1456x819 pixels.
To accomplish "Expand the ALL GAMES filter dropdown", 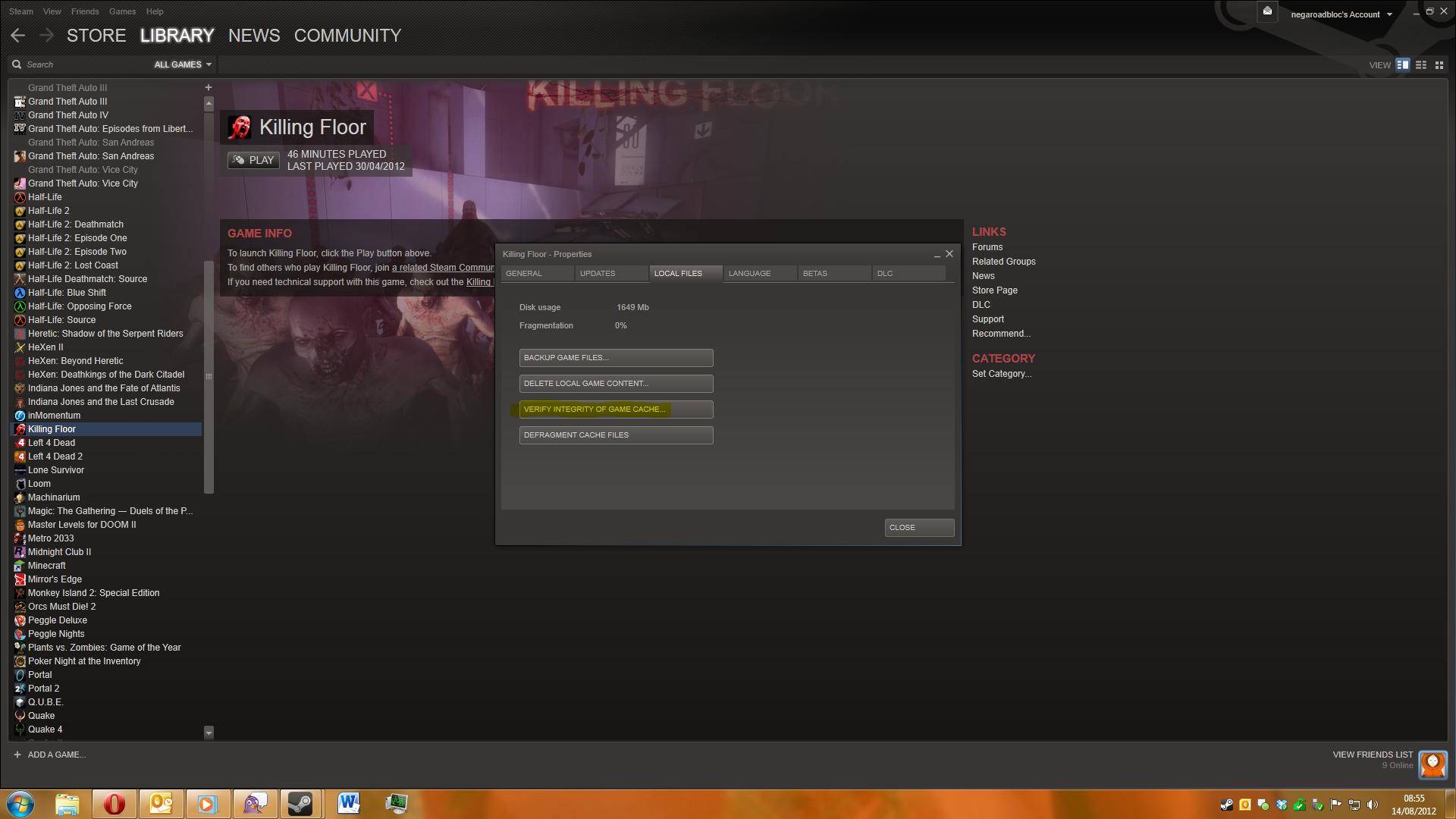I will pos(182,64).
